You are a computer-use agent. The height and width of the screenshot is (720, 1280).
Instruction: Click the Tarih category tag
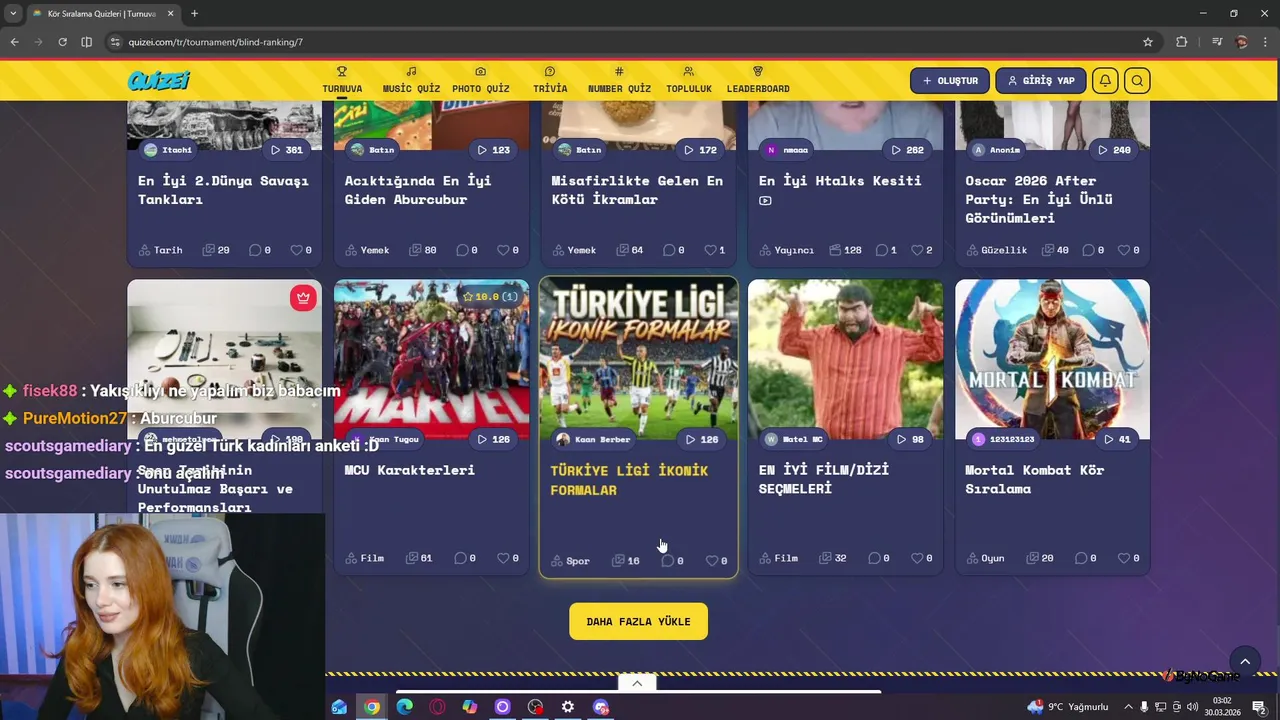coord(160,250)
